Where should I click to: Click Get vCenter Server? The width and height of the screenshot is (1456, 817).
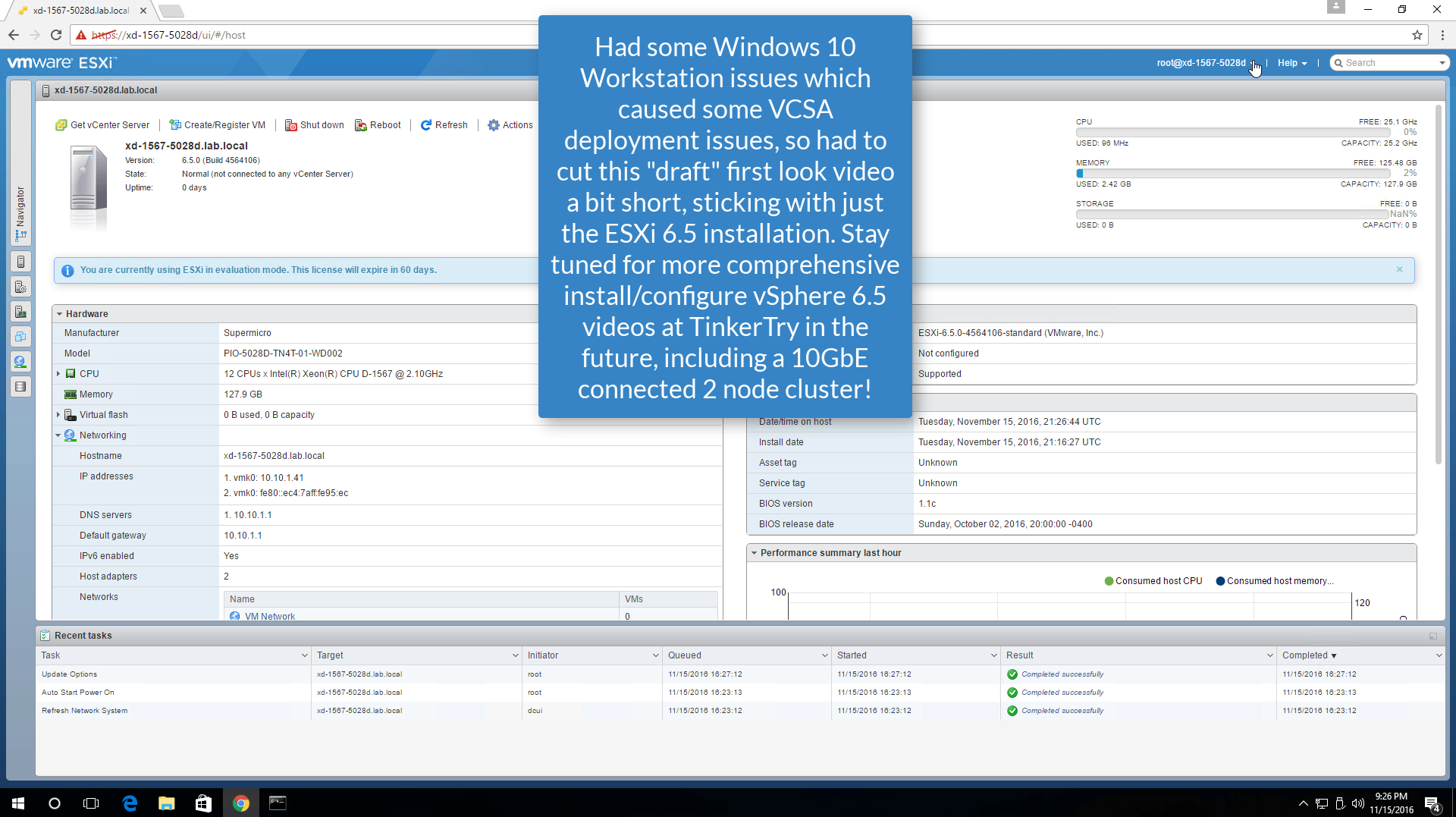coord(102,125)
